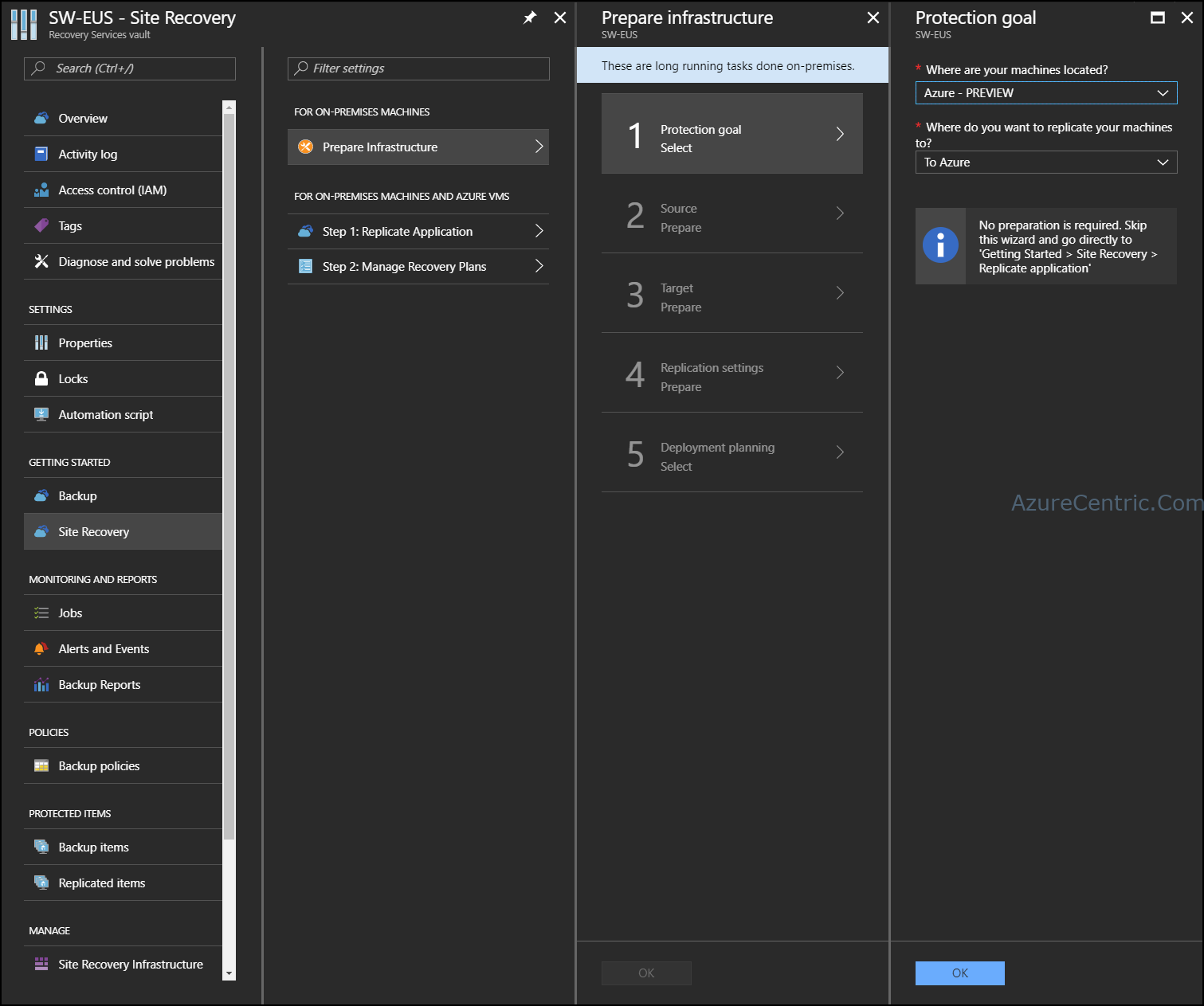Image resolution: width=1204 pixels, height=1006 pixels.
Task: Click the Alerts and Events bell icon
Action: click(41, 648)
